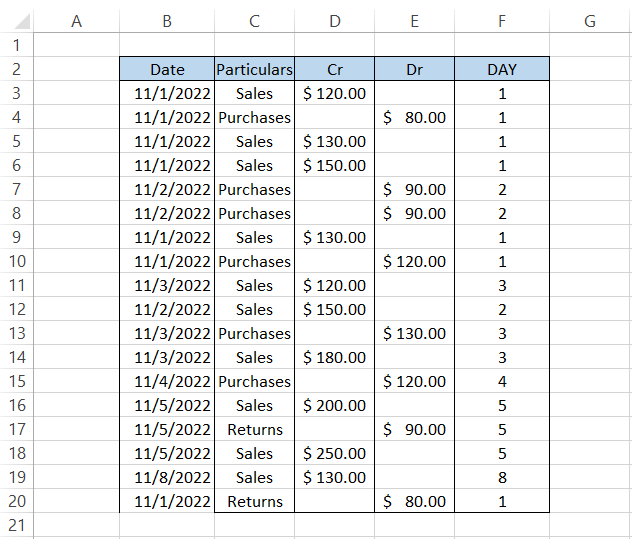Select the column D header
632x539 pixels.
(x=334, y=21)
